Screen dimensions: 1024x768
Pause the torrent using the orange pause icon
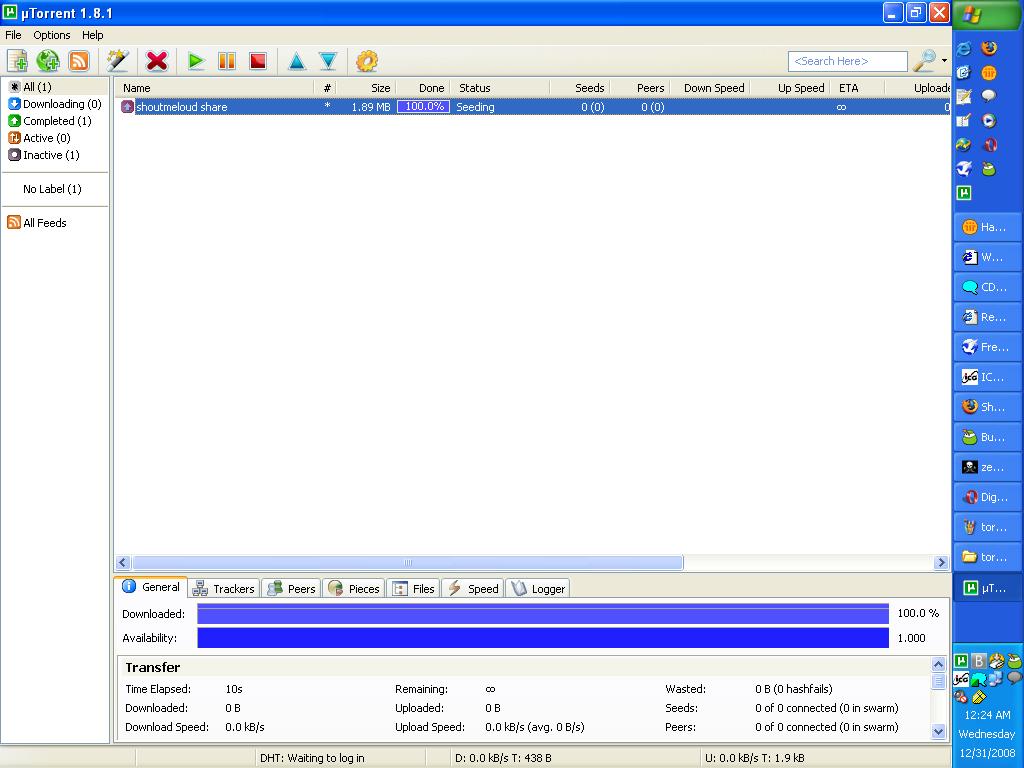(227, 61)
